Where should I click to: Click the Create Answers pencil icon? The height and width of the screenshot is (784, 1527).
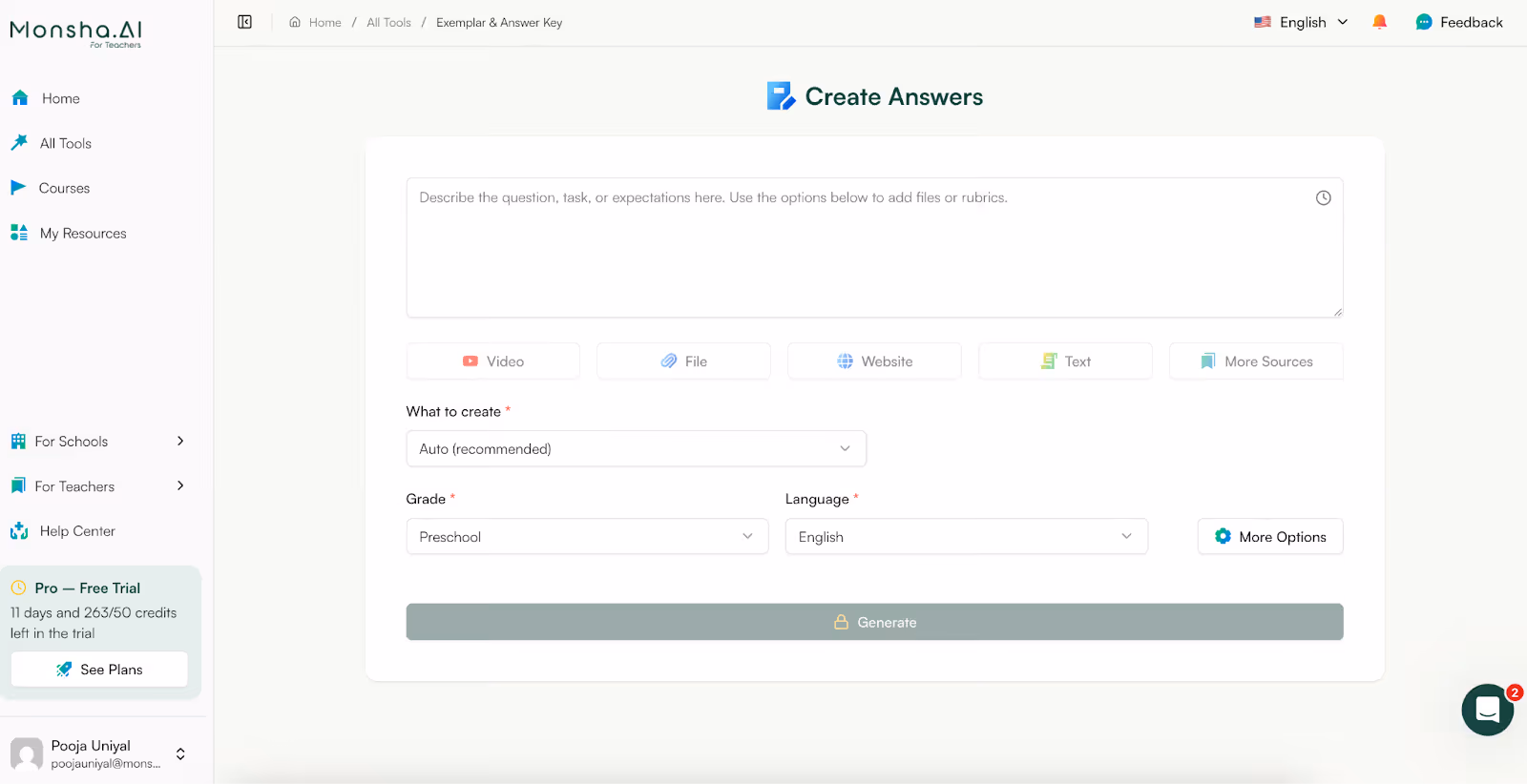pyautogui.click(x=781, y=96)
